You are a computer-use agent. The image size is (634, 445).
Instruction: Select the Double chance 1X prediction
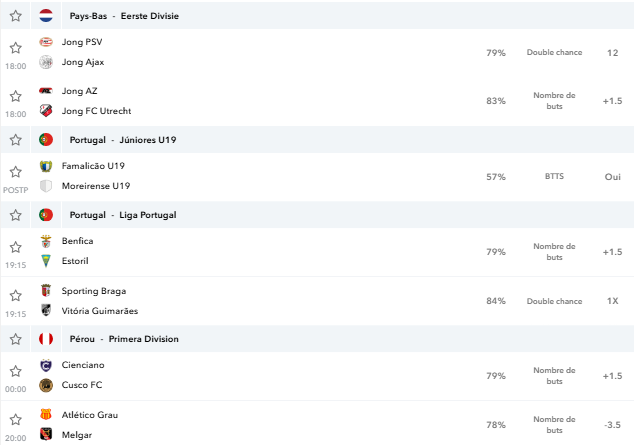tap(613, 301)
